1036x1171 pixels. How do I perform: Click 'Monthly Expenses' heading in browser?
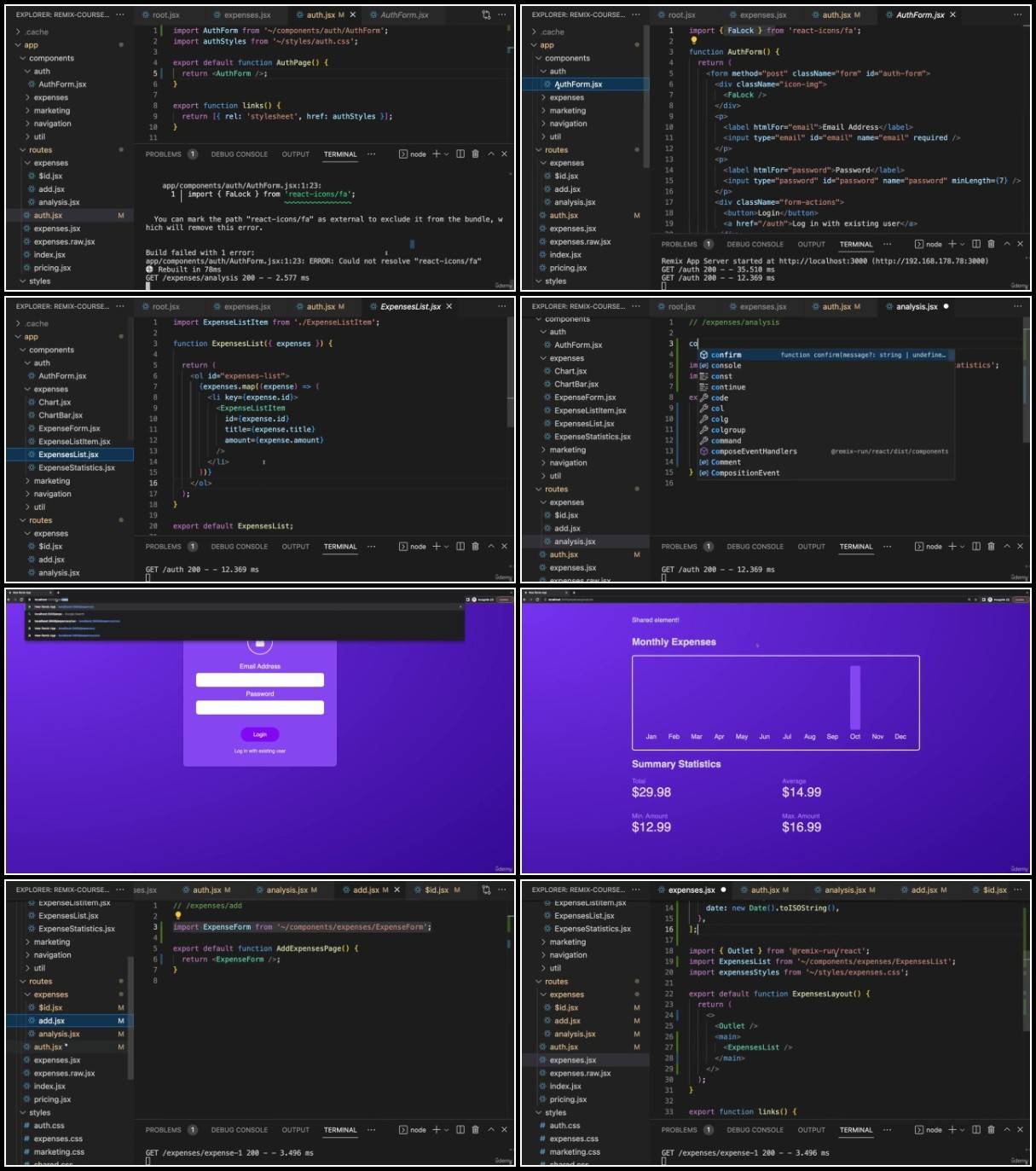click(x=674, y=642)
